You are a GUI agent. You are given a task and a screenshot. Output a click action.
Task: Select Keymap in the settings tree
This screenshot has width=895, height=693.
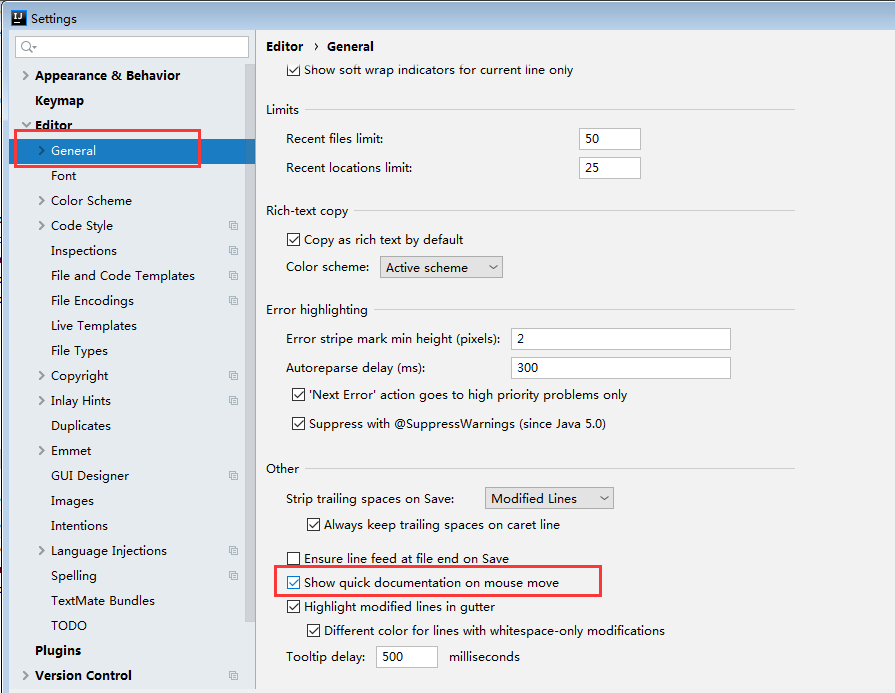pyautogui.click(x=59, y=101)
